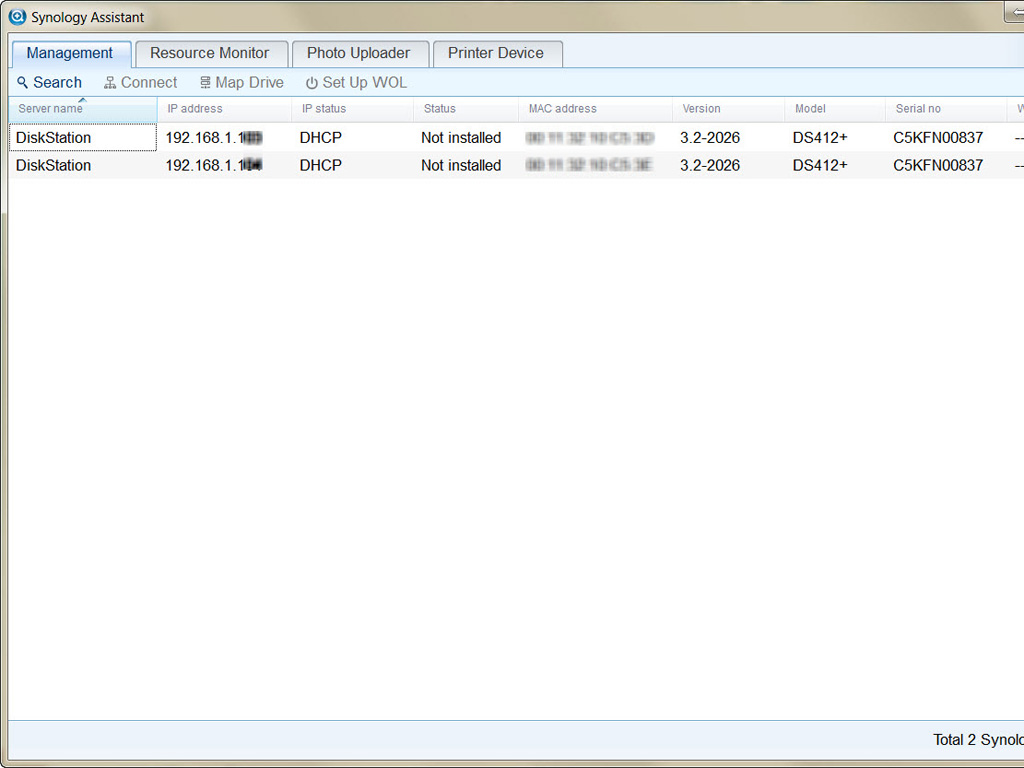Click the blurred MAC address in first row

click(590, 138)
